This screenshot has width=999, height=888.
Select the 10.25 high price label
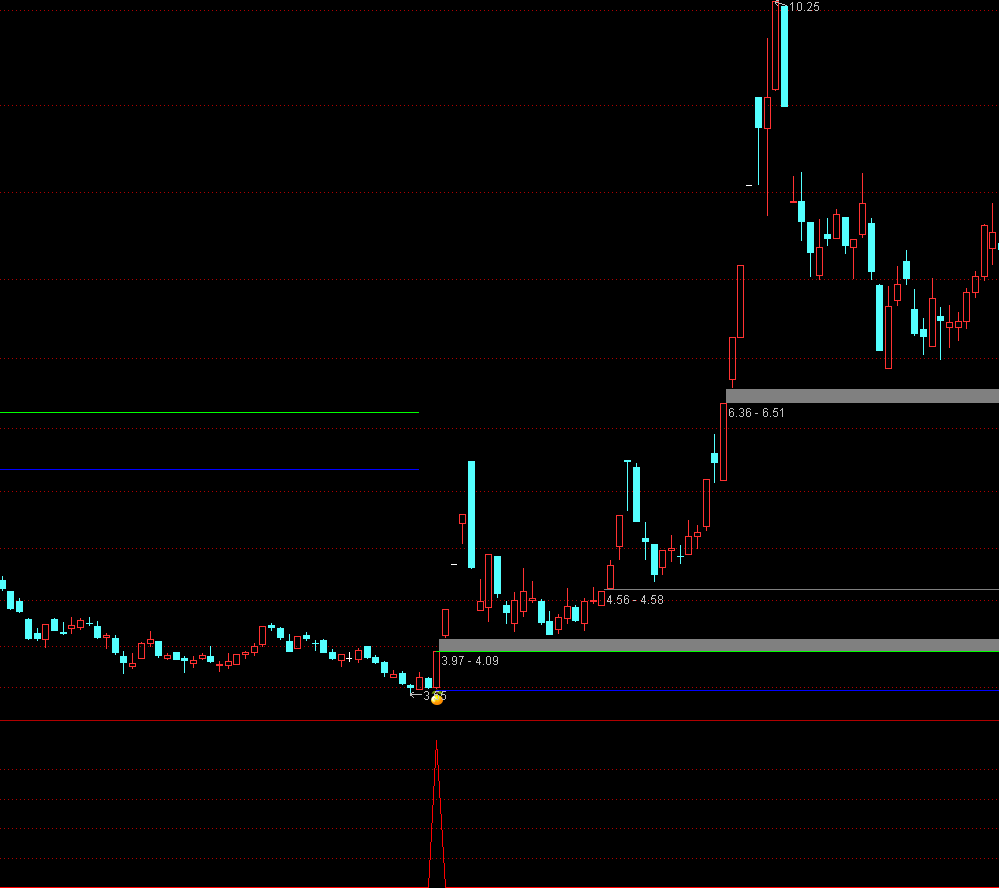tap(804, 7)
